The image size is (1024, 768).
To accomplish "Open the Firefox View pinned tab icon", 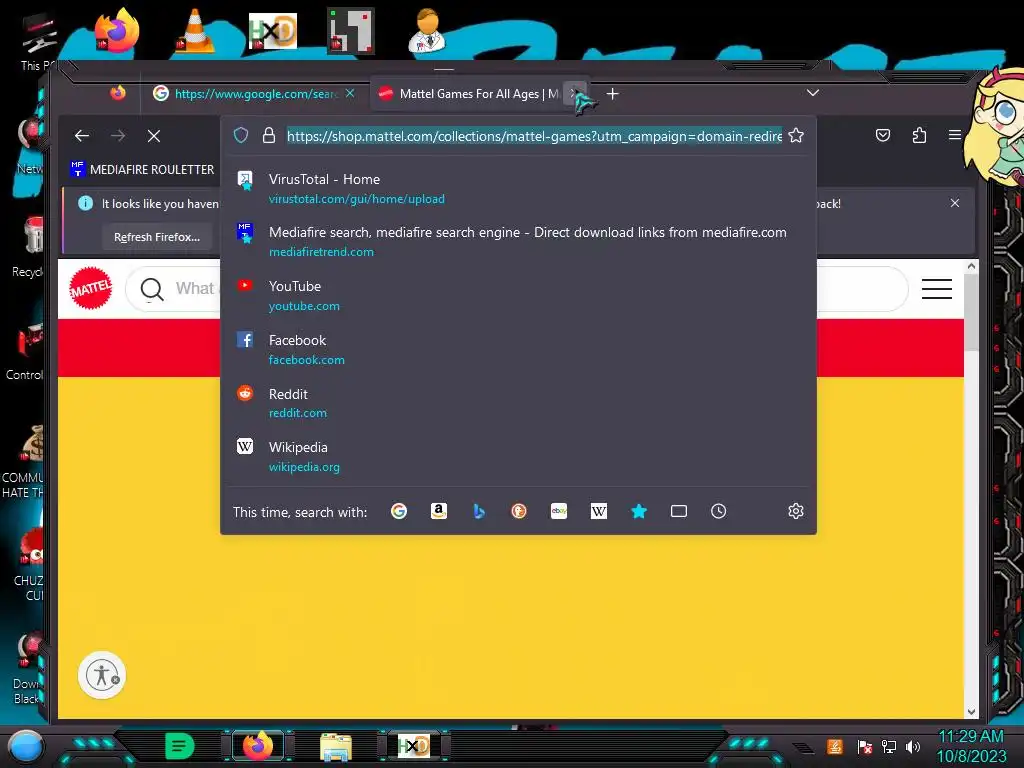I will (x=118, y=93).
